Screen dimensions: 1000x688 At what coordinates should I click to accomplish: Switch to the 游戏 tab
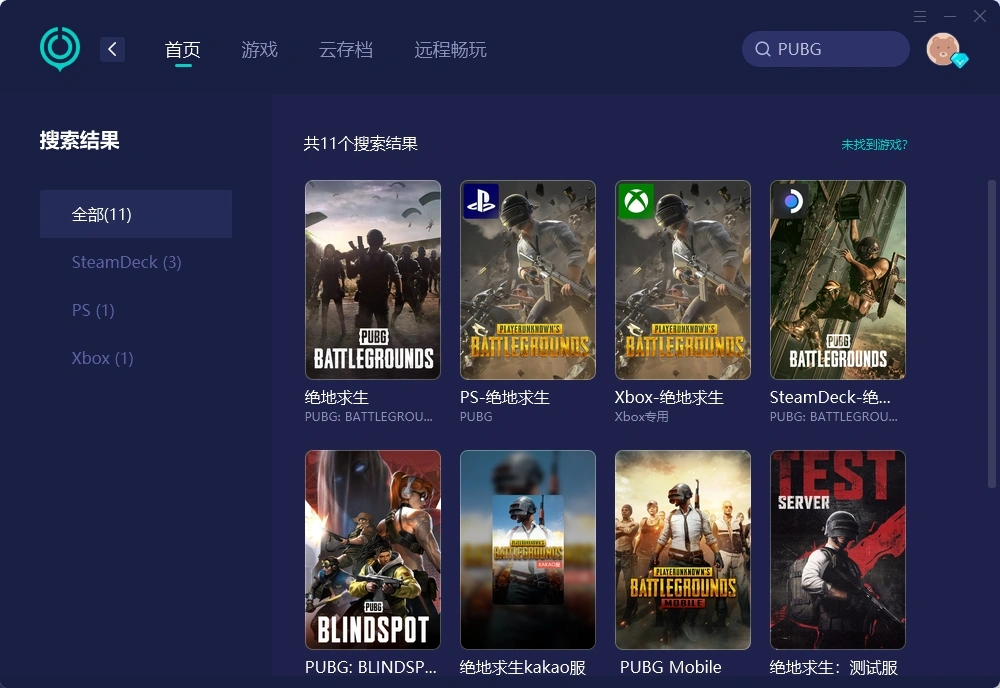(259, 49)
